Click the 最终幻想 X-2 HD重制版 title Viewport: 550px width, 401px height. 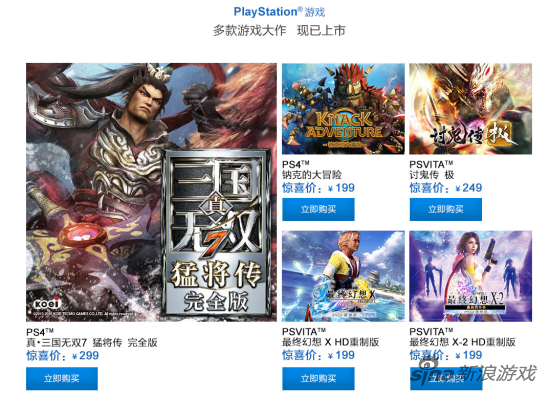(x=462, y=342)
